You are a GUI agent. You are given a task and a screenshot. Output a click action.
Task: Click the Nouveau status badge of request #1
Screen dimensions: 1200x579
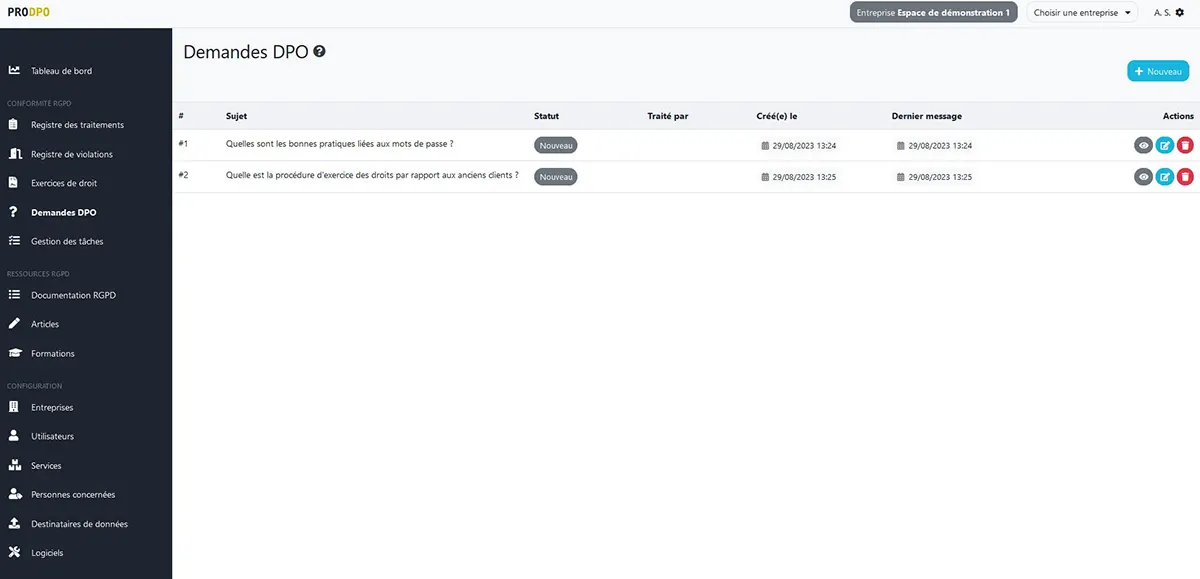point(556,145)
